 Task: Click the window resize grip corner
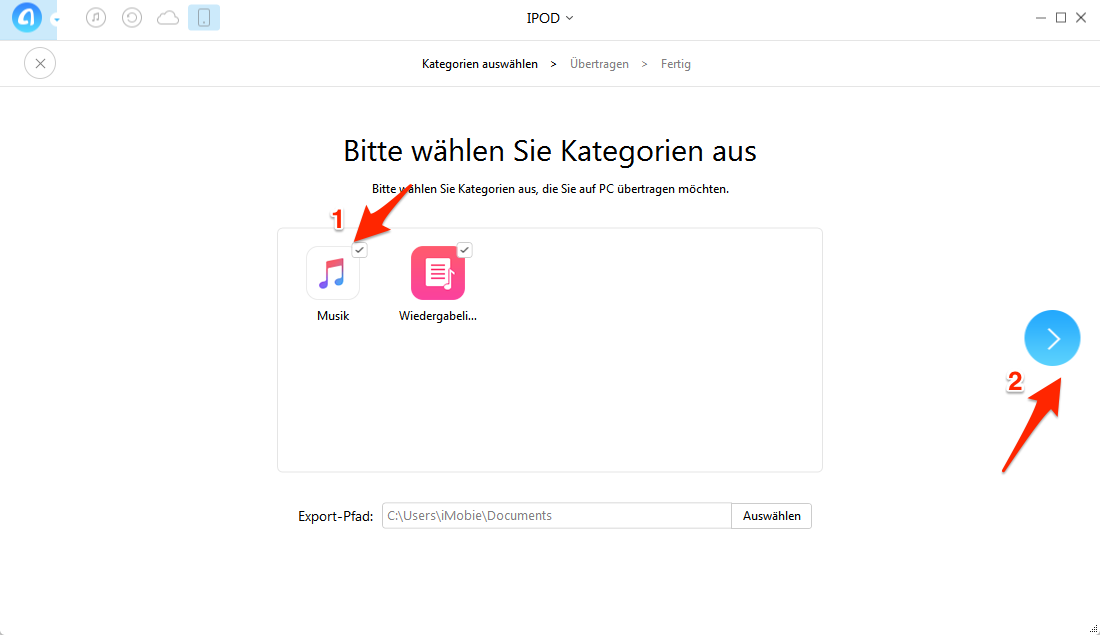point(1094,629)
